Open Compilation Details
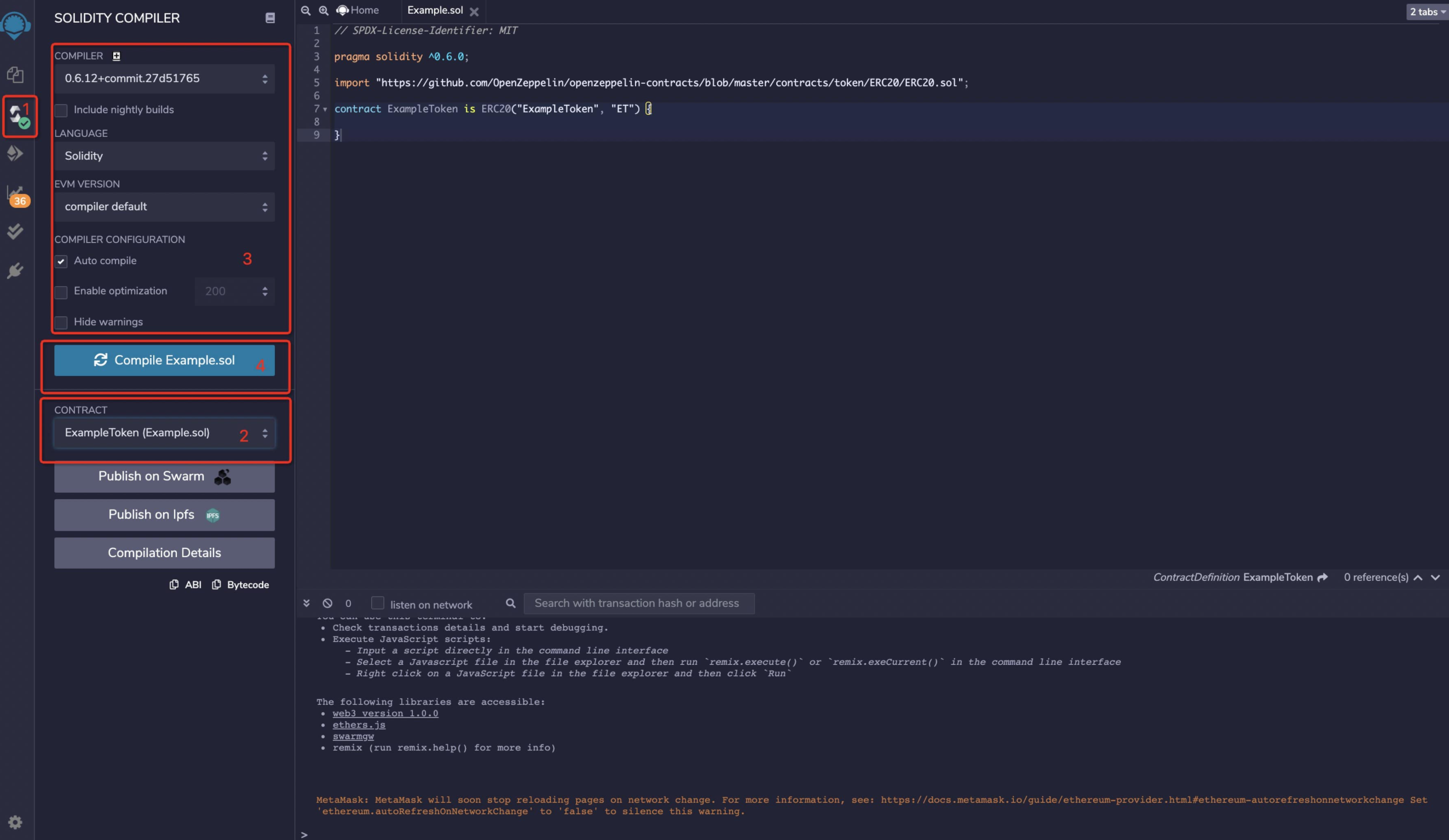Viewport: 1449px width, 840px height. (164, 553)
